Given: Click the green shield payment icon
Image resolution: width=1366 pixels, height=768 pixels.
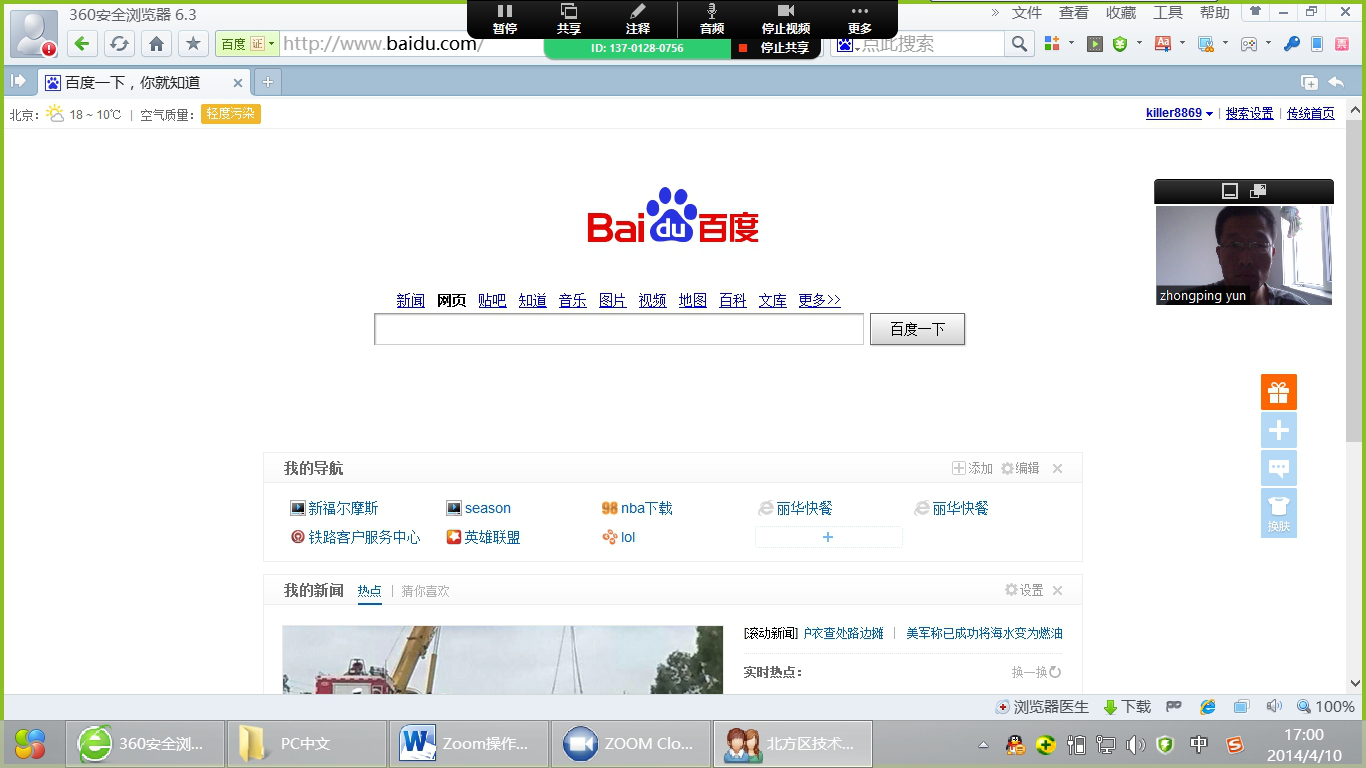Looking at the screenshot, I should [1120, 43].
